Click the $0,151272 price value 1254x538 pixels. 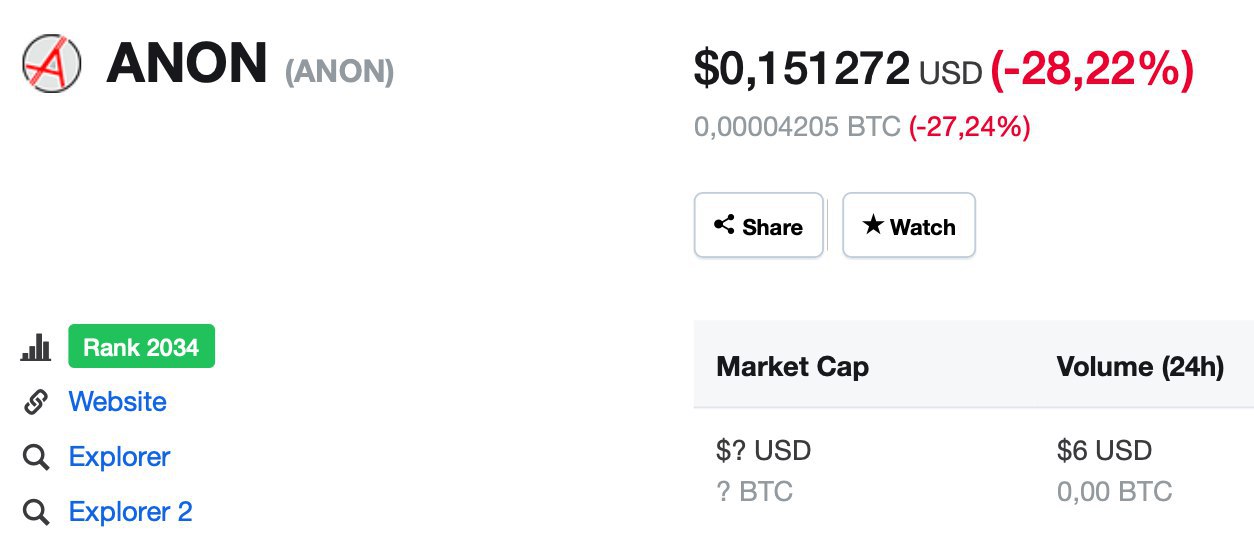point(801,68)
